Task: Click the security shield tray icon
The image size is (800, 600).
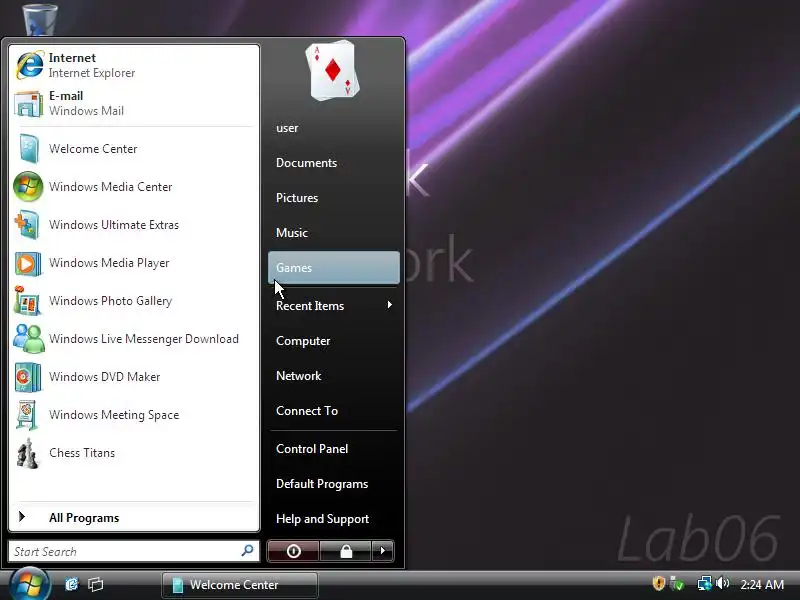Action: tap(659, 583)
